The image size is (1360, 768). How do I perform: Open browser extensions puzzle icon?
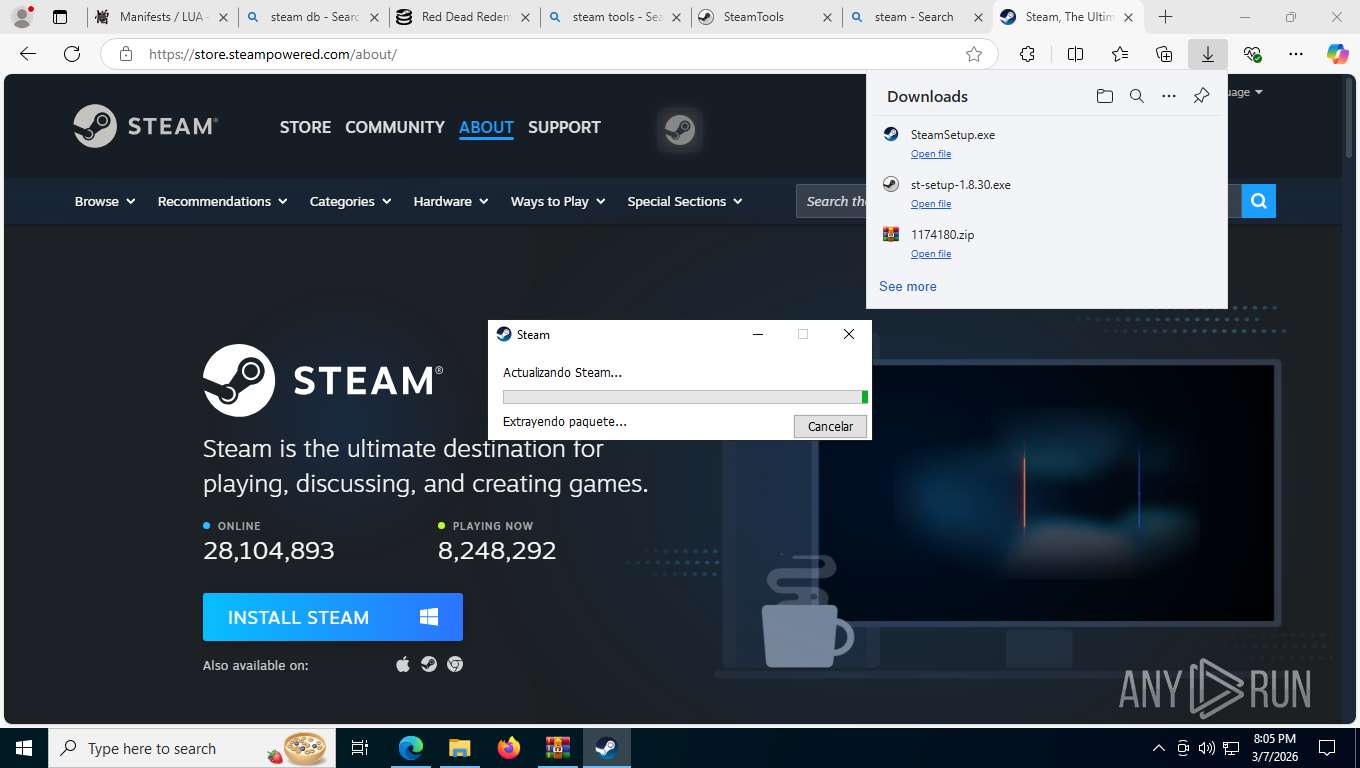tap(1027, 54)
